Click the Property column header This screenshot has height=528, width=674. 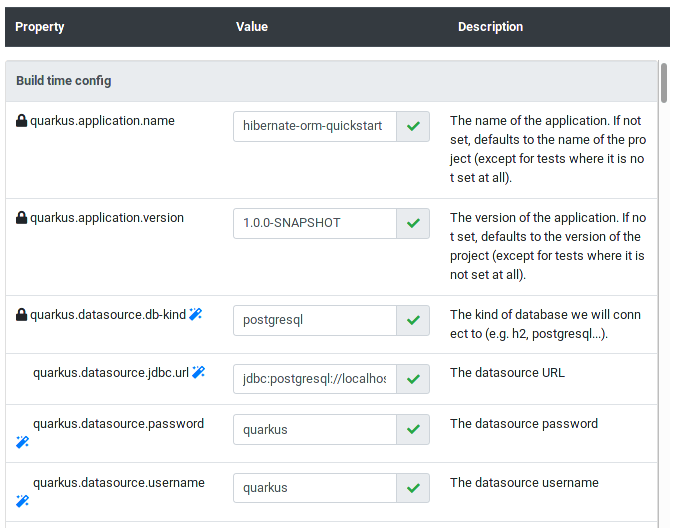click(x=40, y=27)
